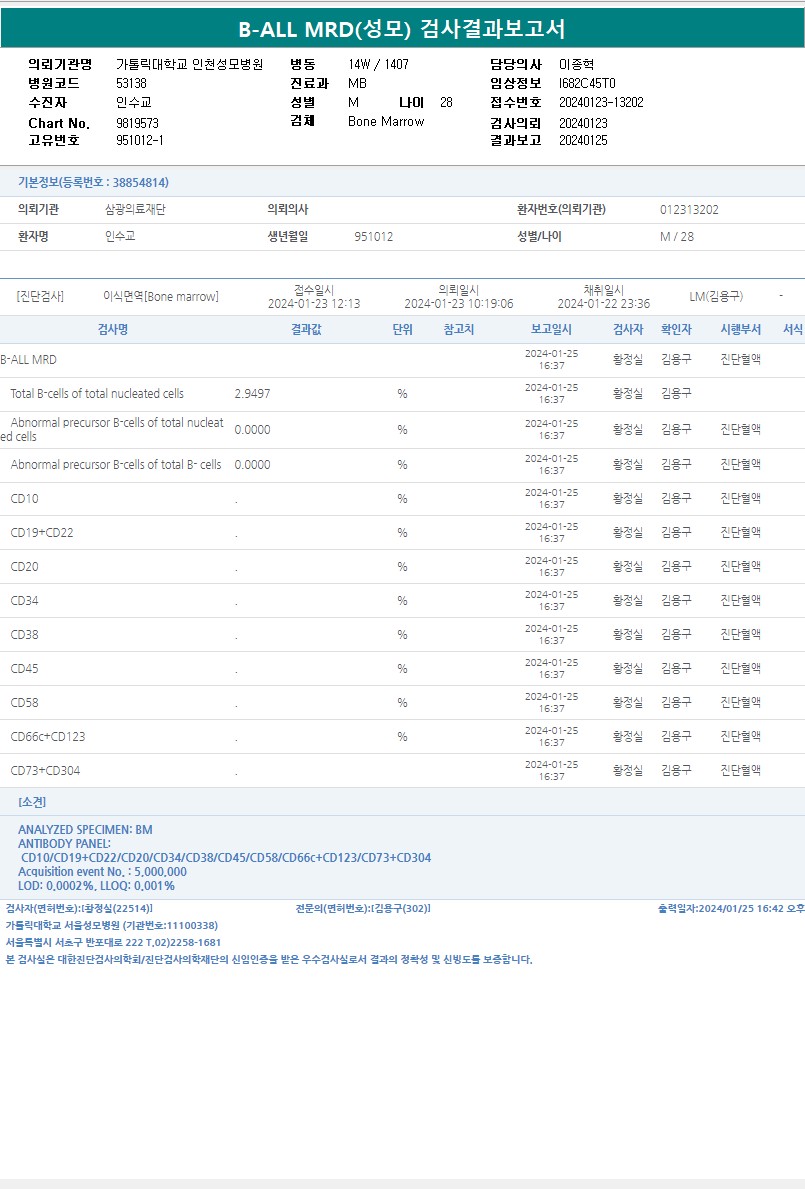
Task: Select the CD66c+CD123 test row name
Action: (x=48, y=737)
